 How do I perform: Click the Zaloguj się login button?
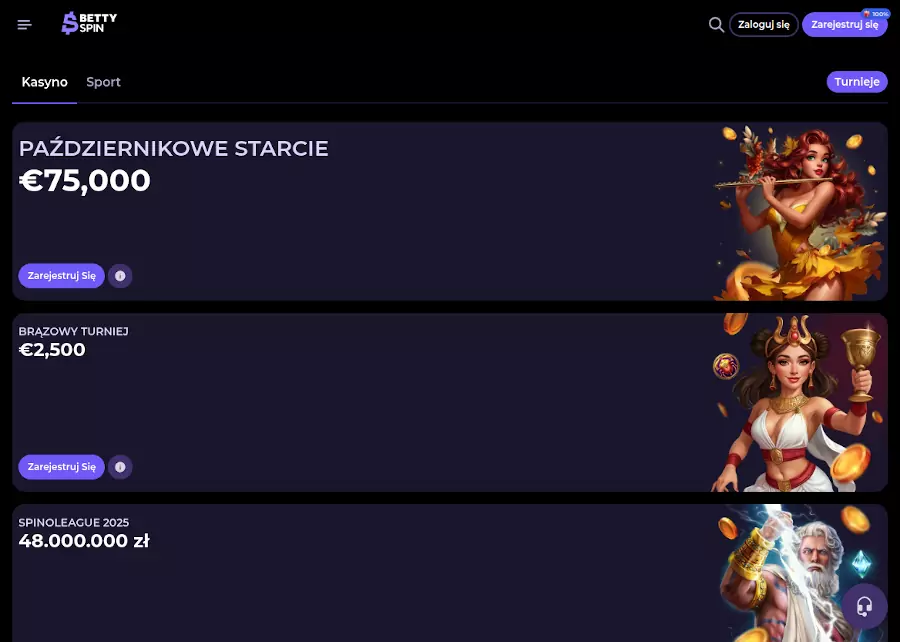764,25
